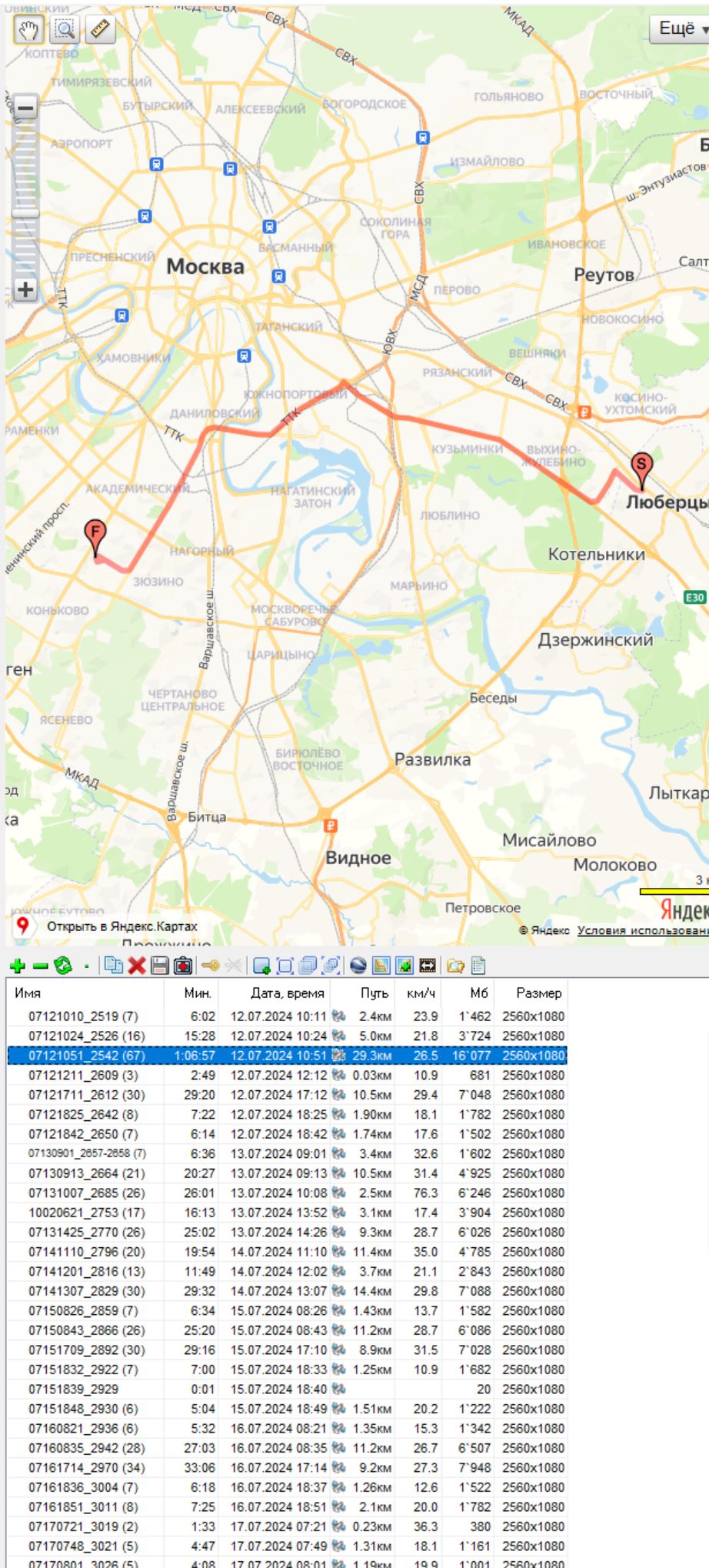Image resolution: width=709 pixels, height=1568 pixels.
Task: Open the folder icon in toolbar
Action: click(x=456, y=966)
